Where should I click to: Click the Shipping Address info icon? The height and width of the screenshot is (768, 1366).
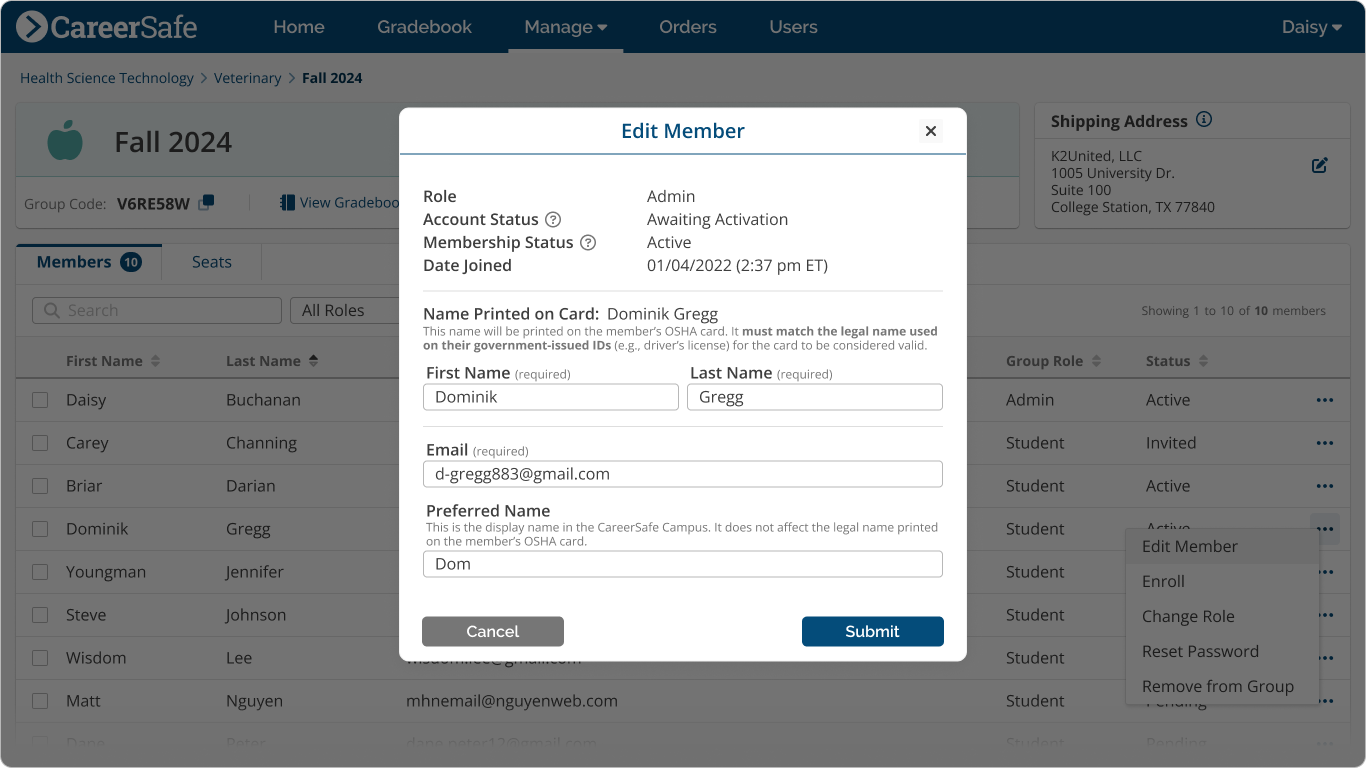pyautogui.click(x=1204, y=120)
